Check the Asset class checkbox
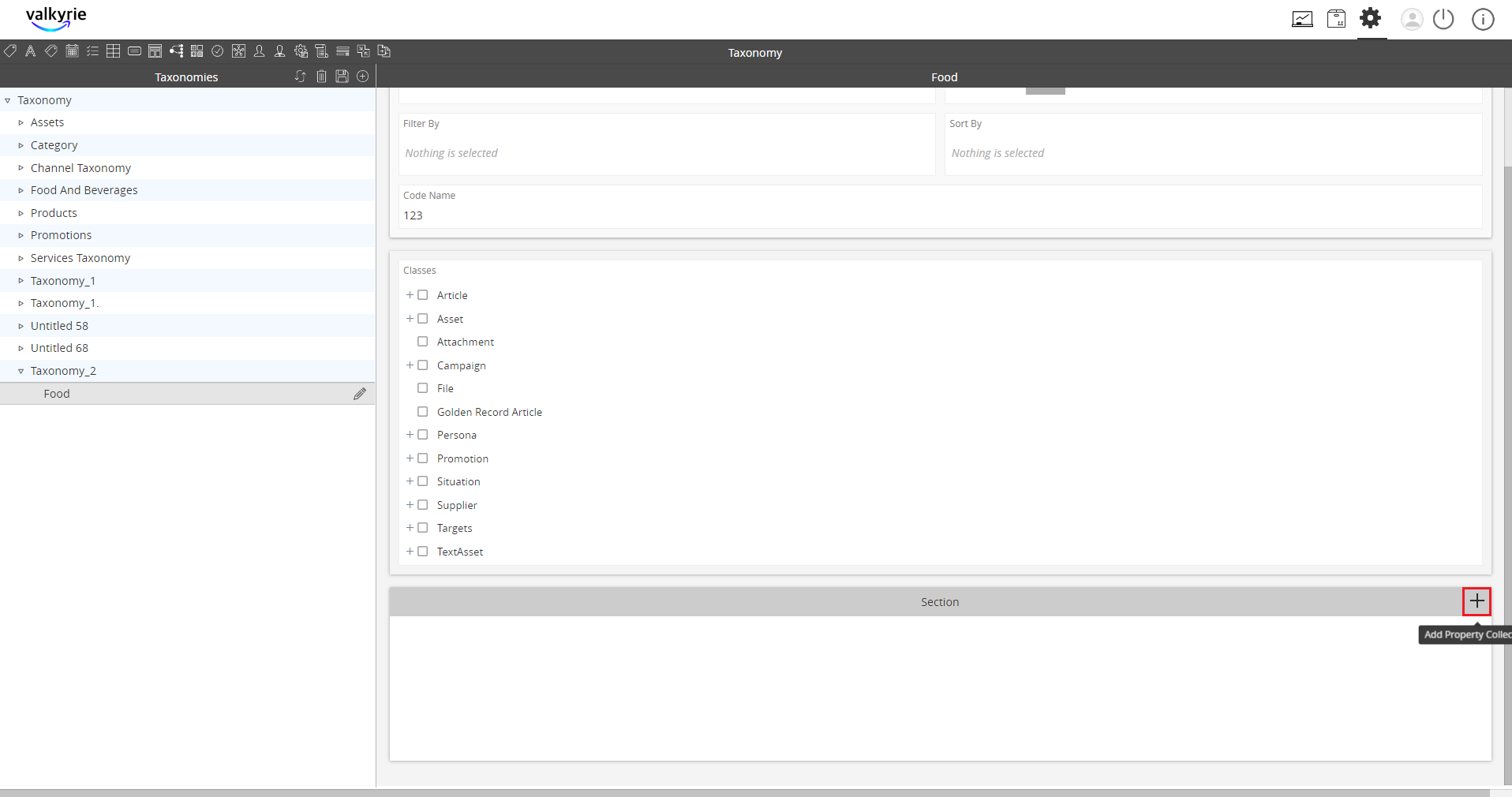1512x797 pixels. (x=423, y=319)
